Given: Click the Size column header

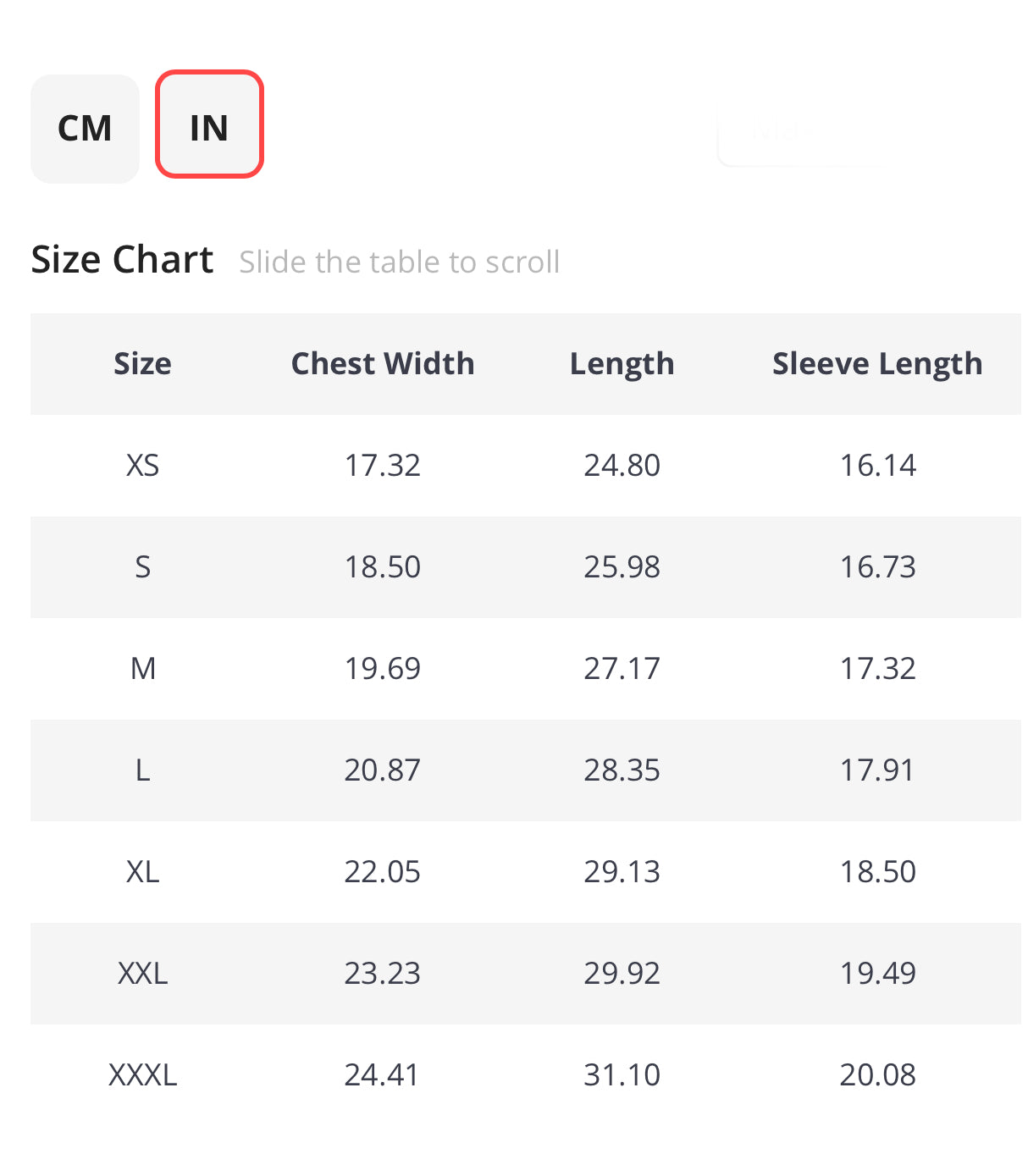Looking at the screenshot, I should pos(142,364).
